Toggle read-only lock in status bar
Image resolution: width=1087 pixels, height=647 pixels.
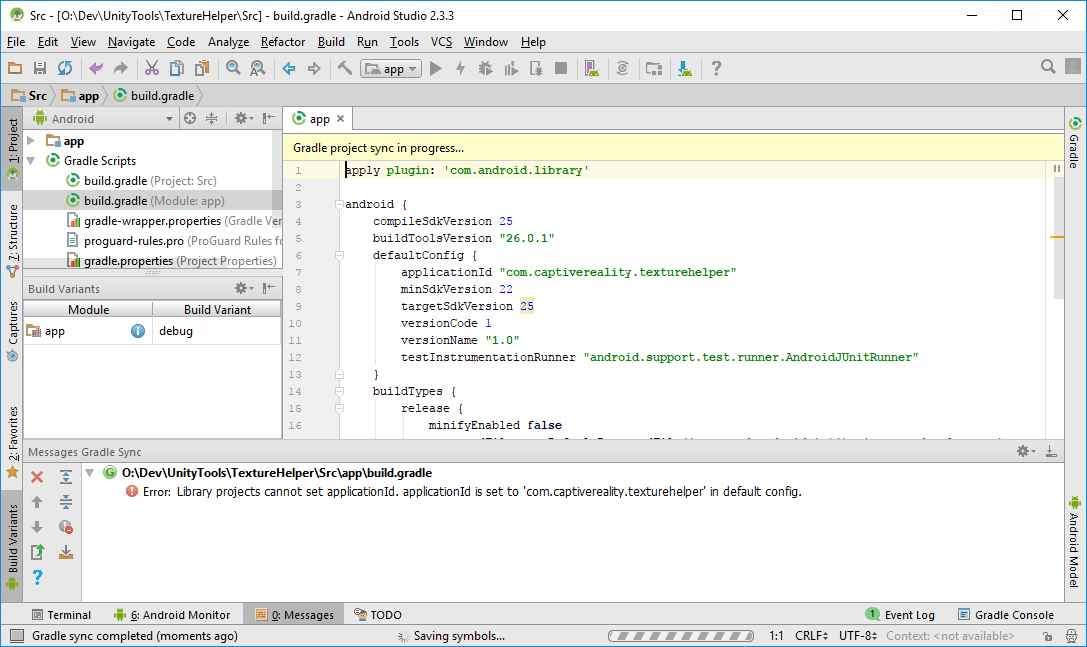[1047, 636]
